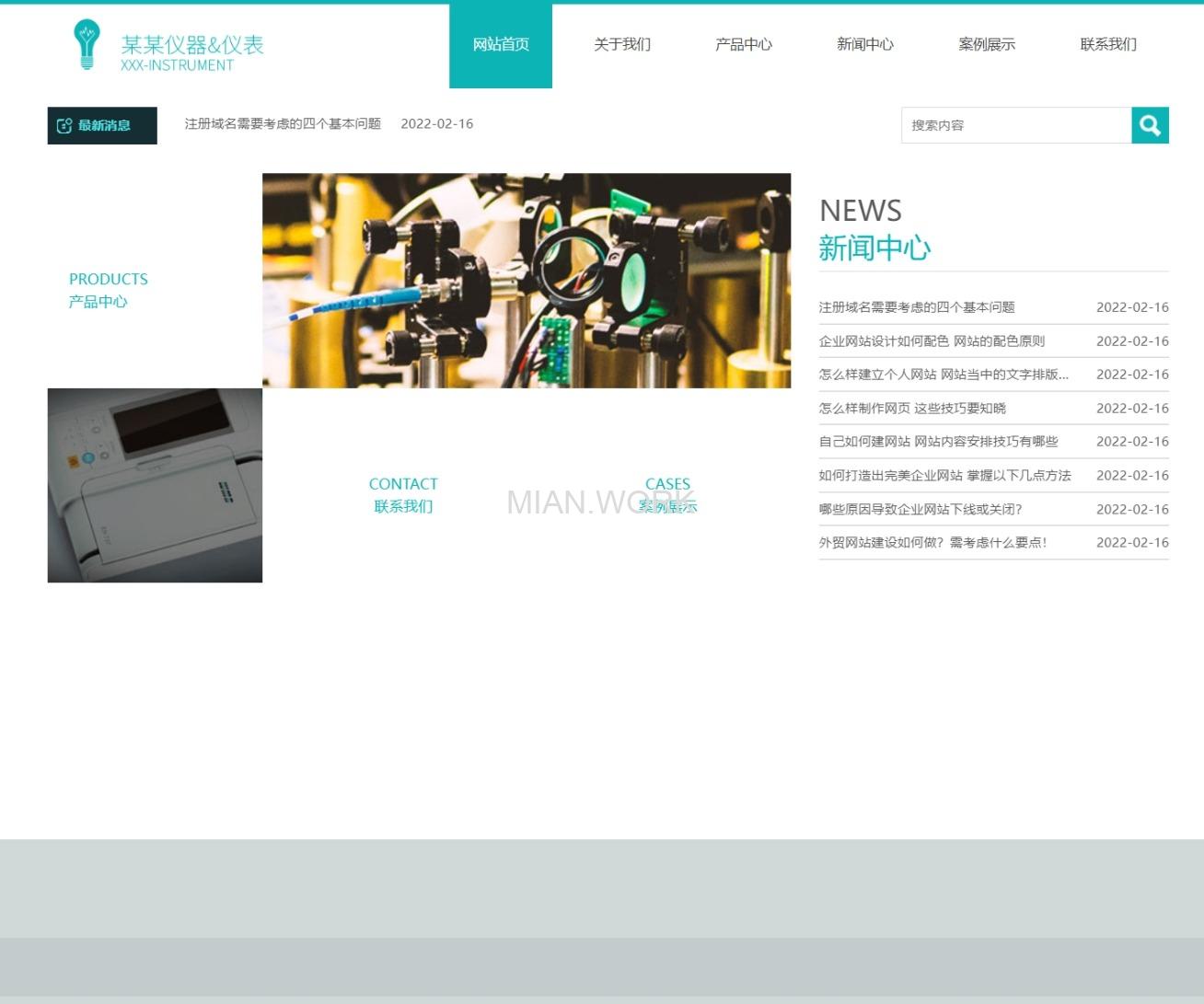The image size is (1204, 1004).
Task: Open the 产品中心 nav item
Action: pos(744,44)
